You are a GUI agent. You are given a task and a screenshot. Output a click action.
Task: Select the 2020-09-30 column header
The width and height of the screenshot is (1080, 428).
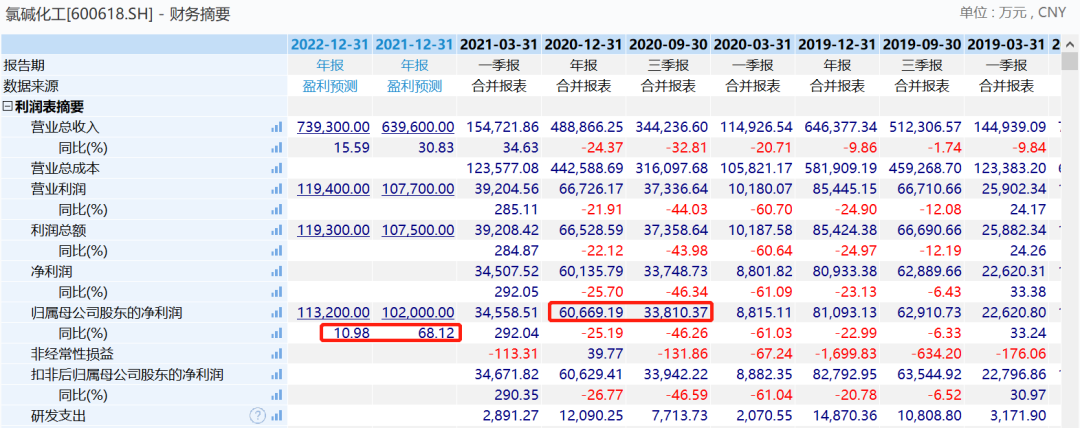(x=669, y=45)
